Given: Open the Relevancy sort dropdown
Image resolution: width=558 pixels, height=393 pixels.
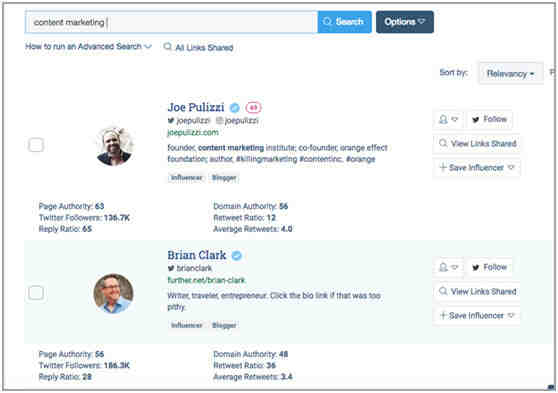Looking at the screenshot, I should coord(511,74).
